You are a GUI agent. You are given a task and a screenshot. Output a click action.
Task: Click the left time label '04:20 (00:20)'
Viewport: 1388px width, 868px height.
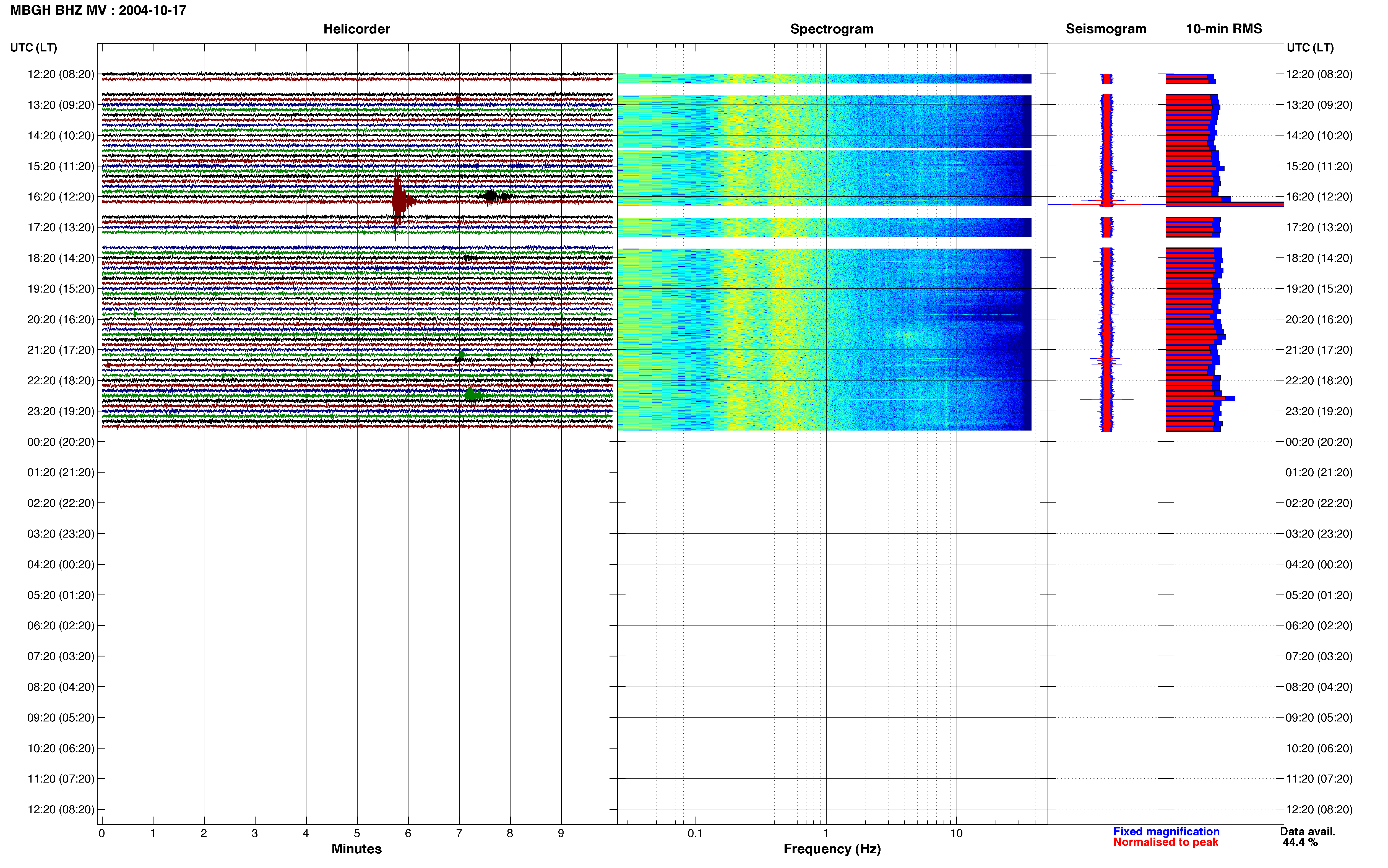pyautogui.click(x=61, y=564)
